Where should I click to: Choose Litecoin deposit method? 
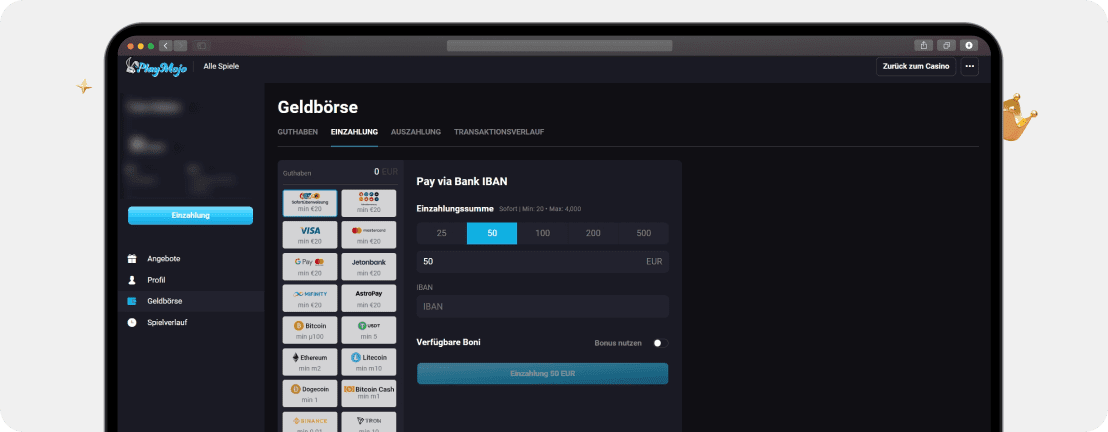click(x=369, y=362)
